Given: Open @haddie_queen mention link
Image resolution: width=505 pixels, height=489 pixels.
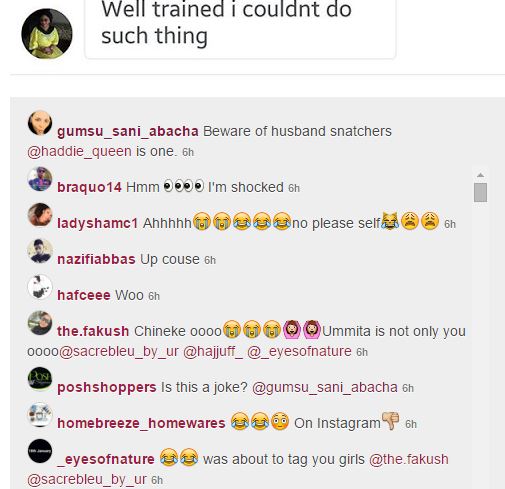Looking at the screenshot, I should [x=79, y=152].
